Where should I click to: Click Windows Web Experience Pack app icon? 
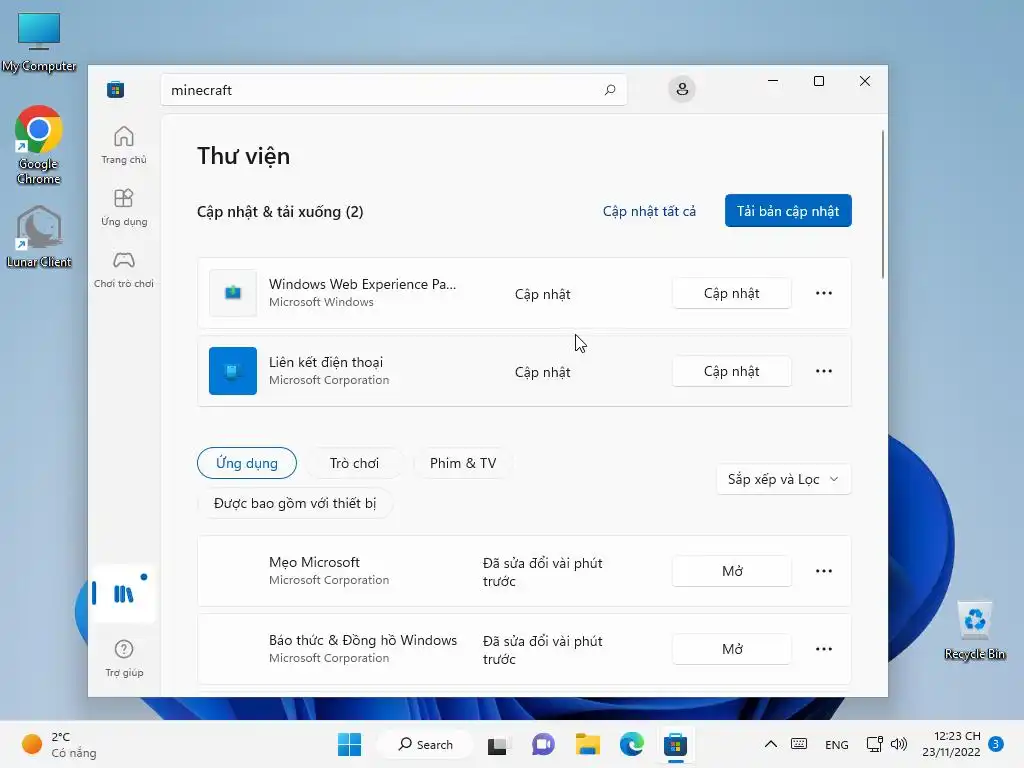(x=233, y=293)
